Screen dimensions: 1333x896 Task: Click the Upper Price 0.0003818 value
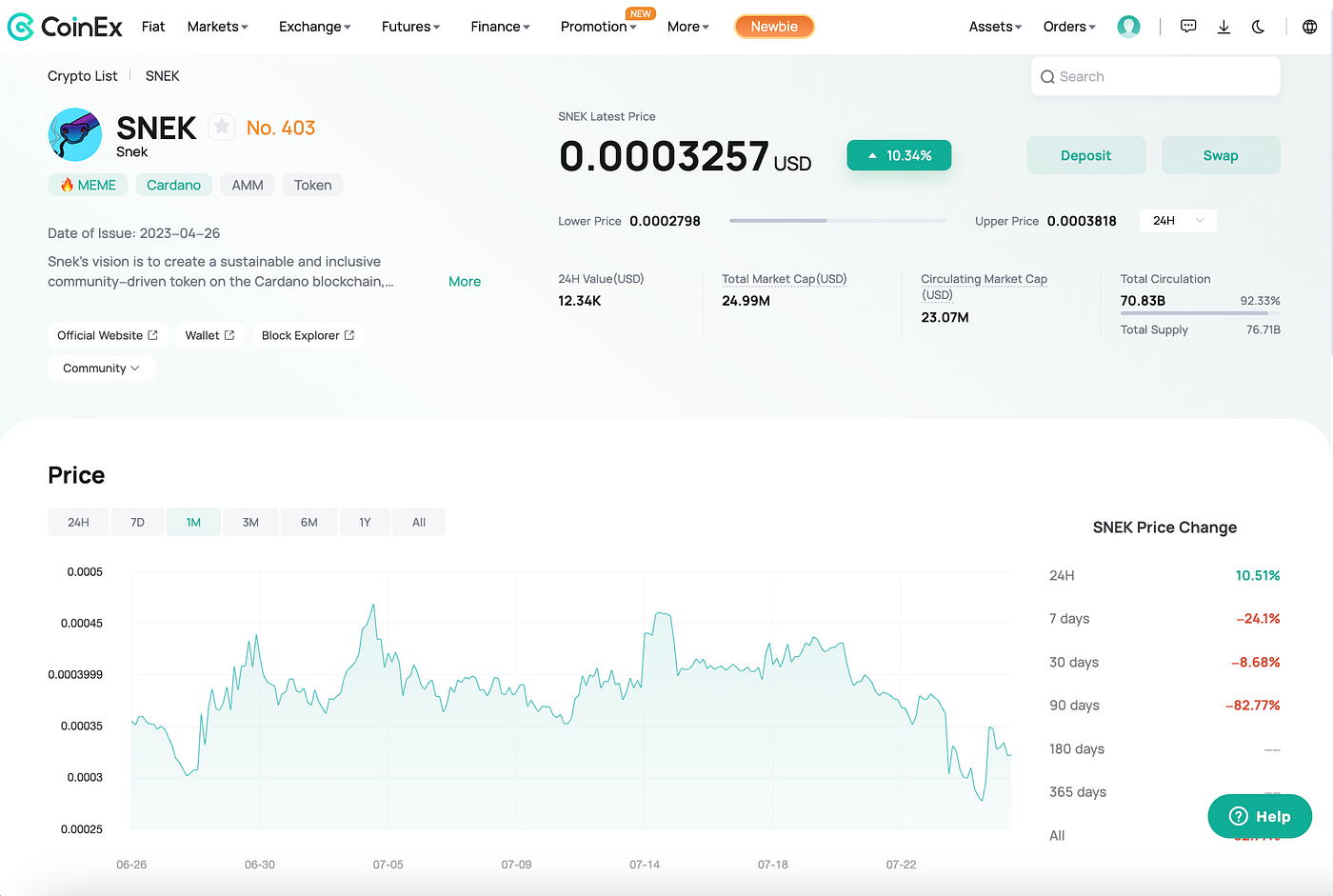(x=1082, y=221)
